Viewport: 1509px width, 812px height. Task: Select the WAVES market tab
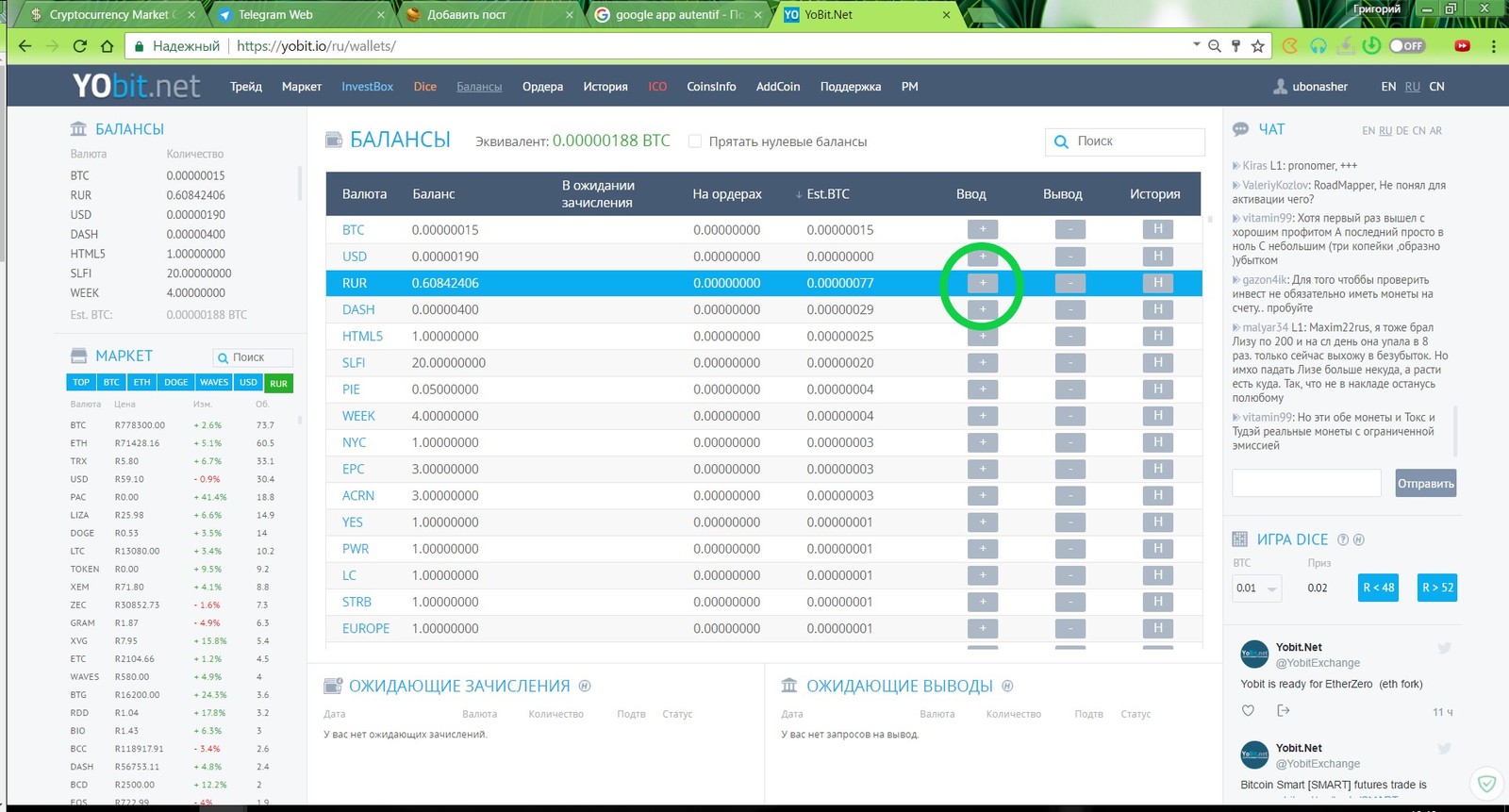(x=214, y=382)
